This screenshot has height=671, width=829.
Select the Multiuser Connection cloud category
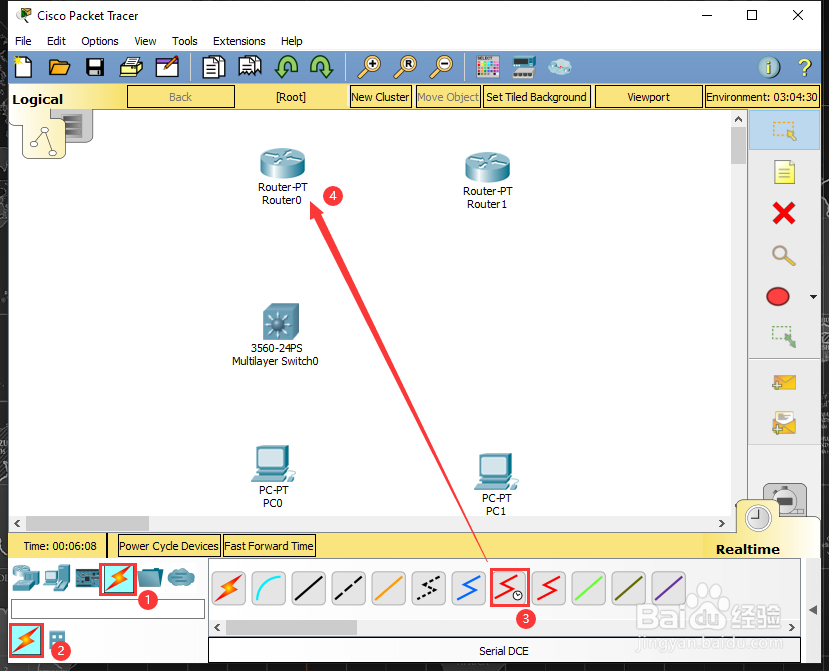181,577
